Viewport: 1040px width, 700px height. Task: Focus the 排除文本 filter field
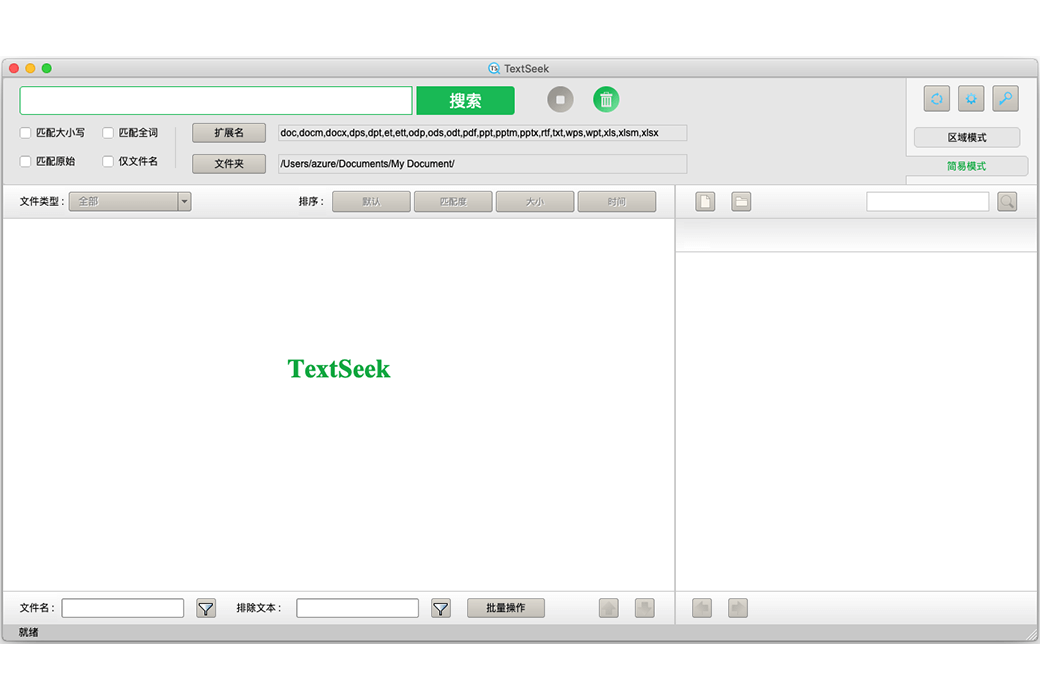click(x=358, y=608)
